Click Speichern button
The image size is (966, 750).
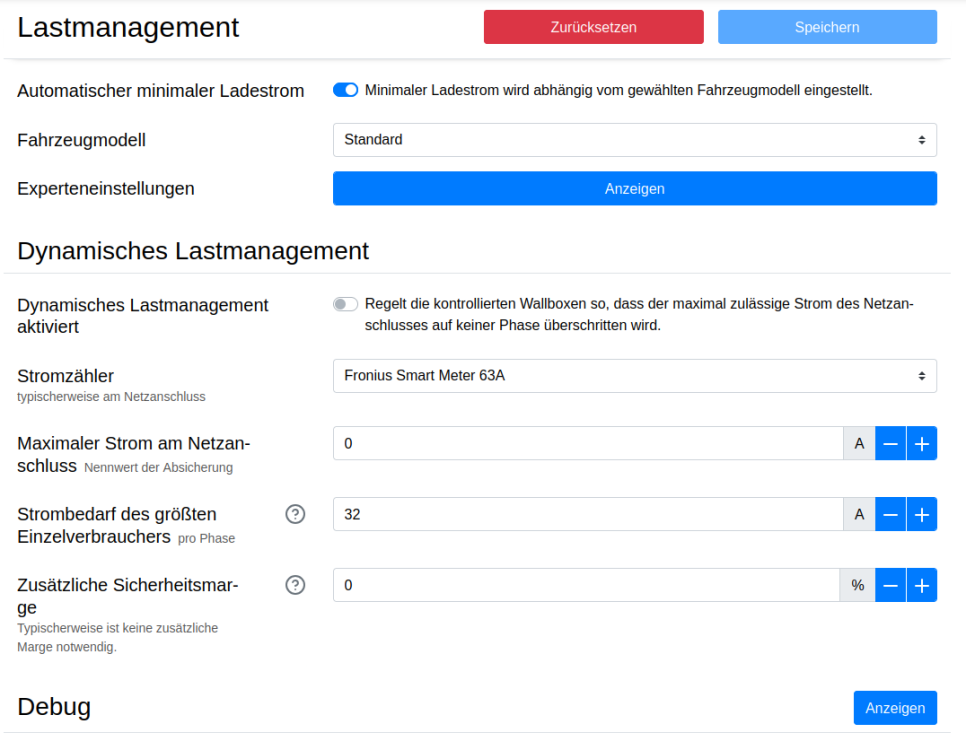827,27
